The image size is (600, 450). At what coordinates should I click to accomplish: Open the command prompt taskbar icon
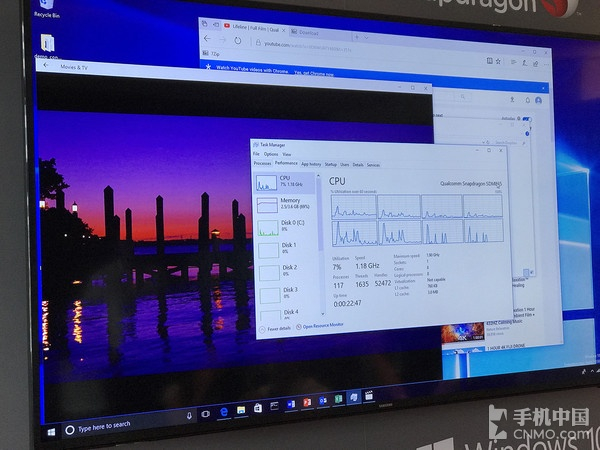pos(274,406)
